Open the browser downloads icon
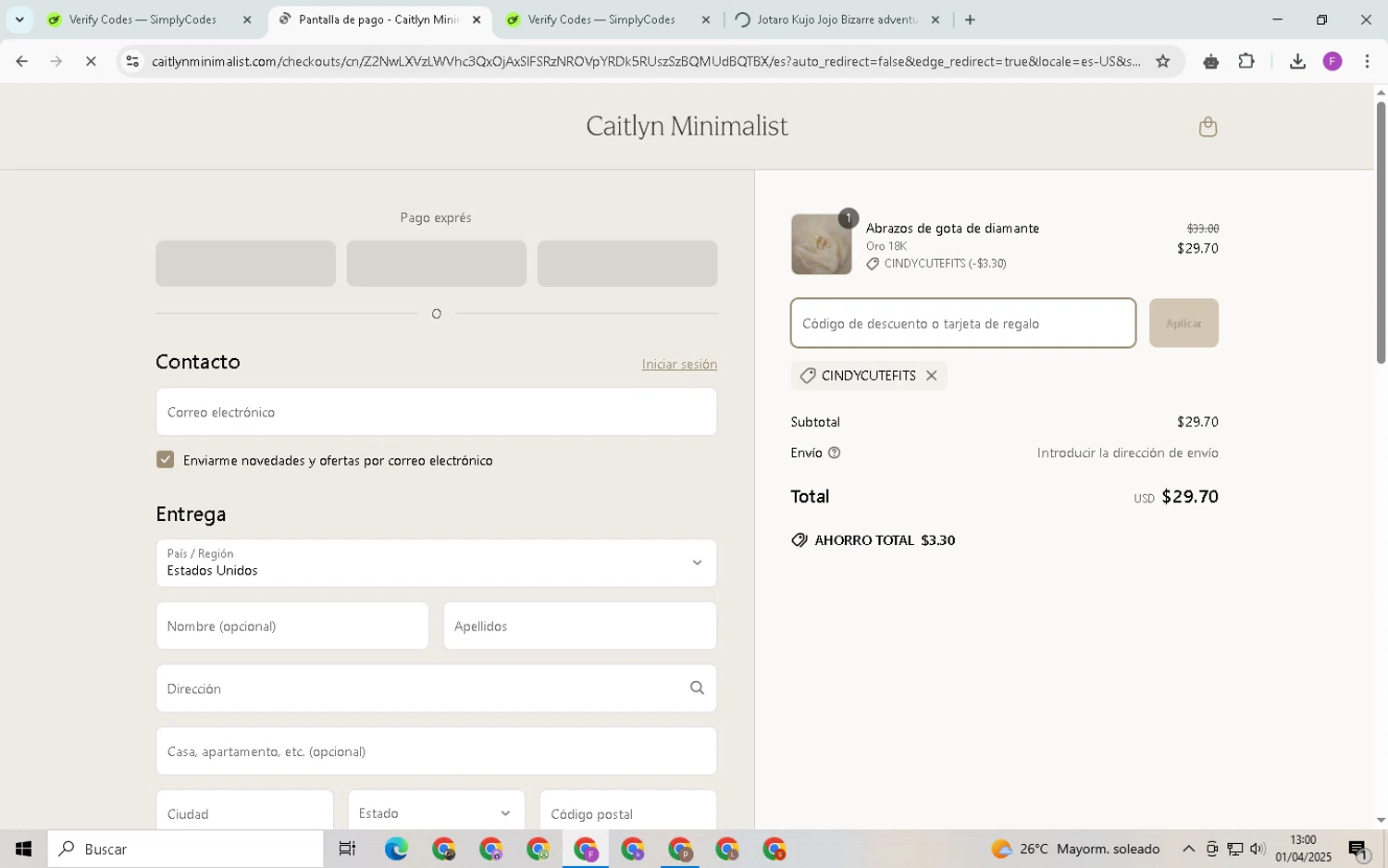 pyautogui.click(x=1297, y=61)
